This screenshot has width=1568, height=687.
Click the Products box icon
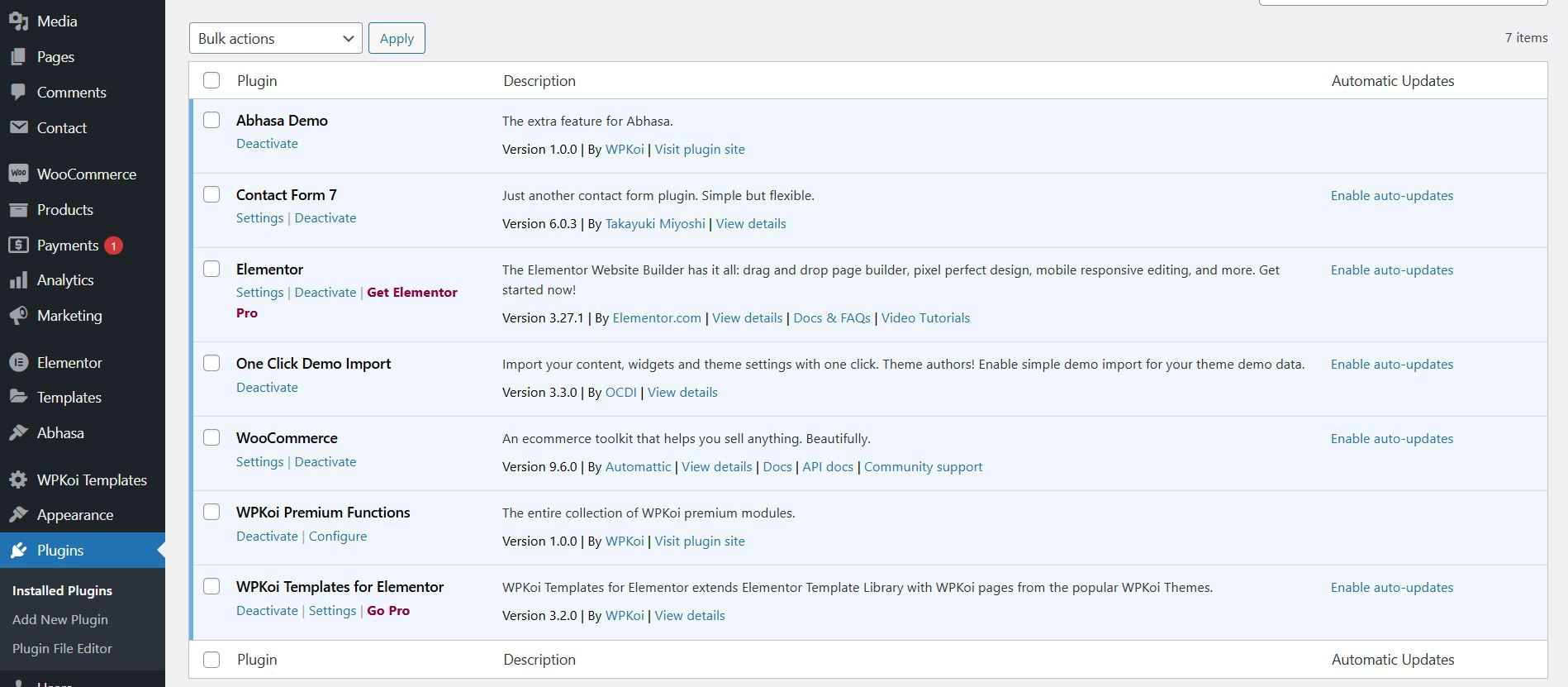point(18,210)
